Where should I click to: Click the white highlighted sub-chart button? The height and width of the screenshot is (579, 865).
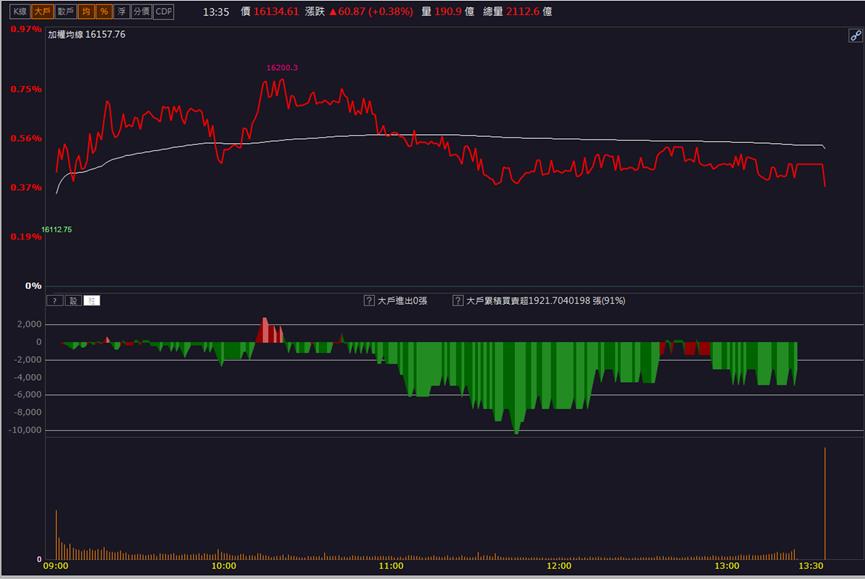click(92, 301)
